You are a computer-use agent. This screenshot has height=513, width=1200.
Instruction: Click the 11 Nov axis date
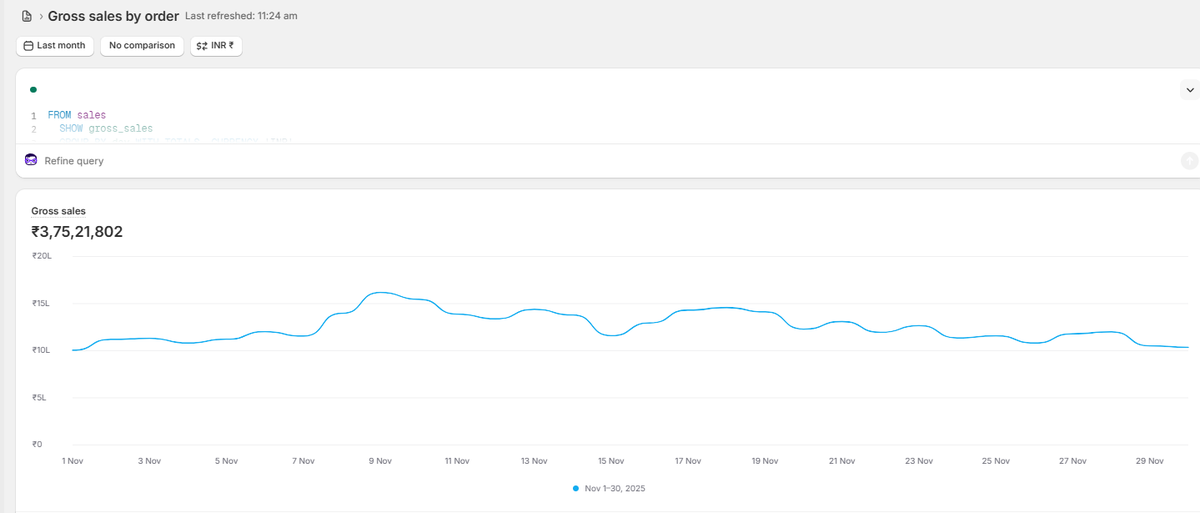pos(457,461)
